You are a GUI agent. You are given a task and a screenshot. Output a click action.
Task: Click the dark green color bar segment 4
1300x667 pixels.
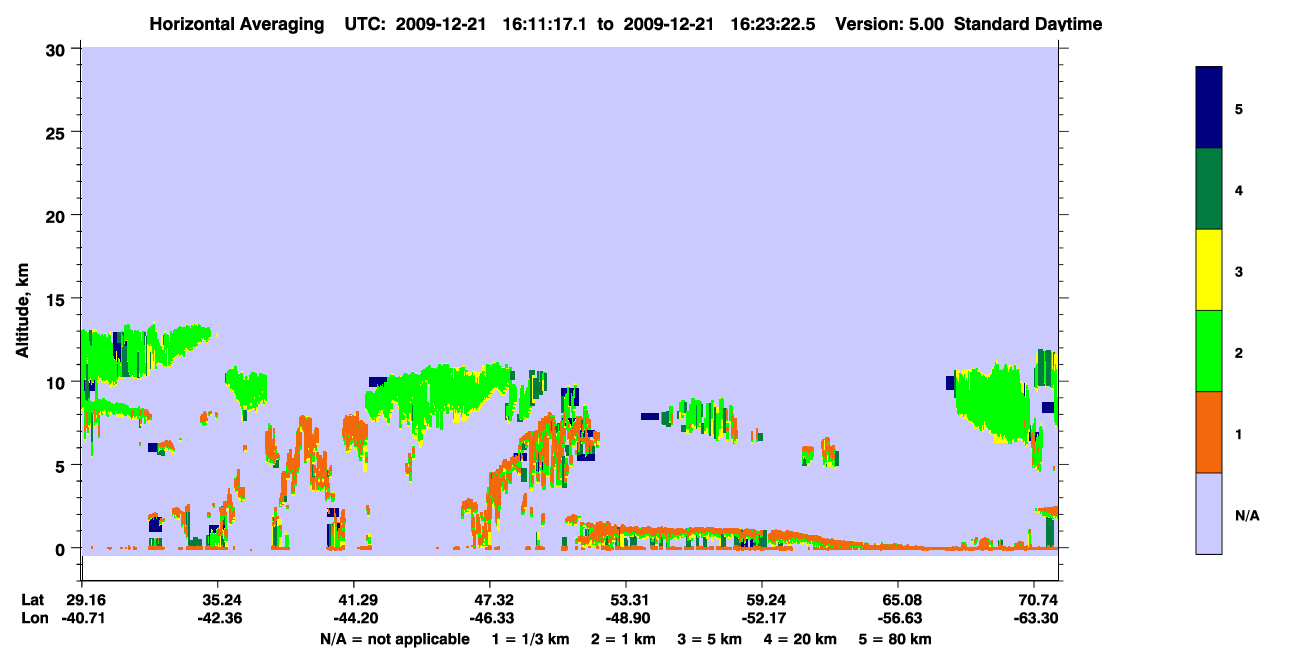pos(1208,189)
